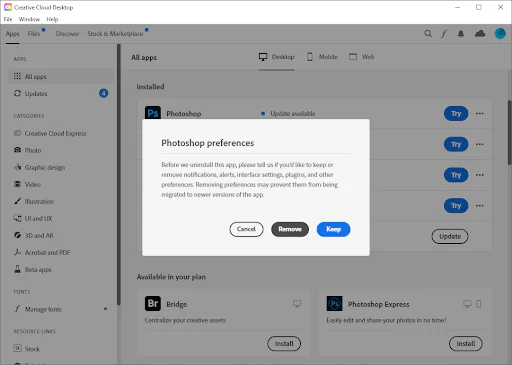
Task: Select the Desktop platform tab
Action: (277, 57)
